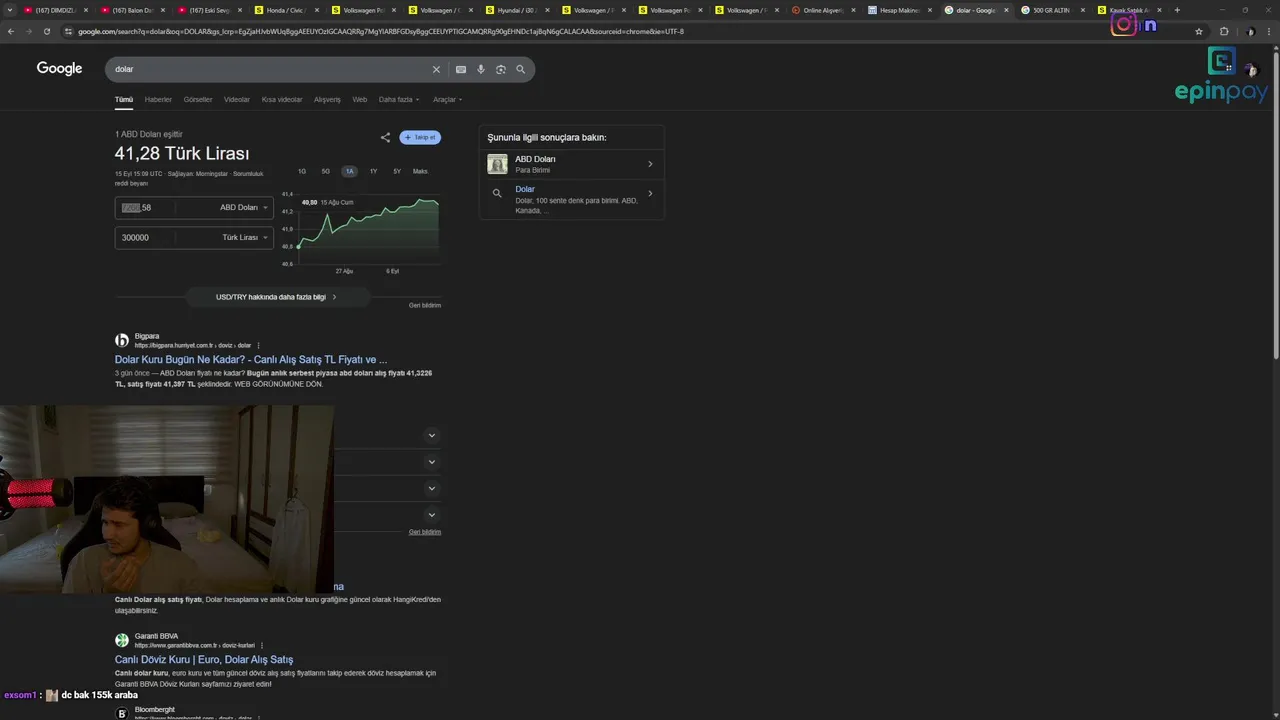Select the Tümü results tab

(123, 100)
